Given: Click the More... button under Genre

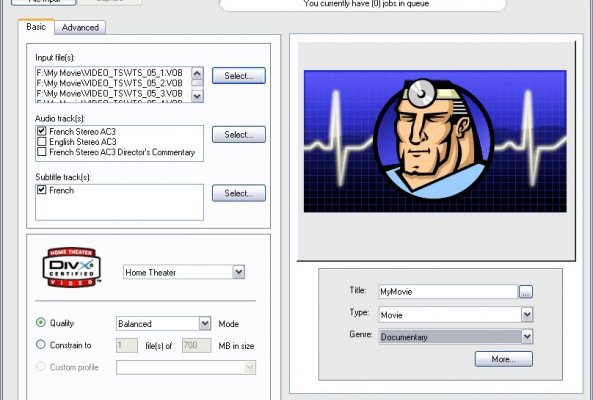Looking at the screenshot, I should (503, 359).
